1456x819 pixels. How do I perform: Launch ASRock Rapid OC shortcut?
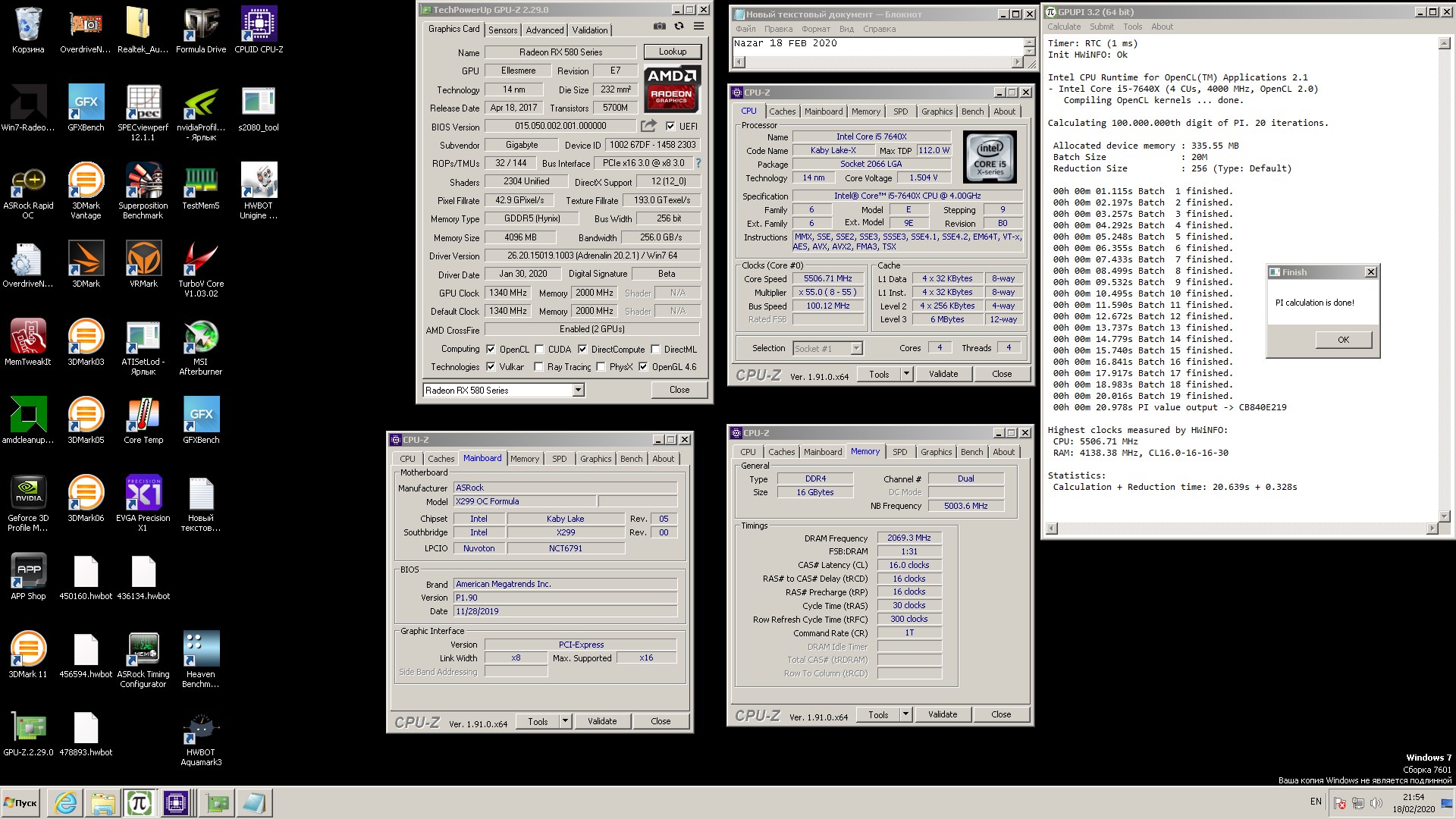pos(28,191)
